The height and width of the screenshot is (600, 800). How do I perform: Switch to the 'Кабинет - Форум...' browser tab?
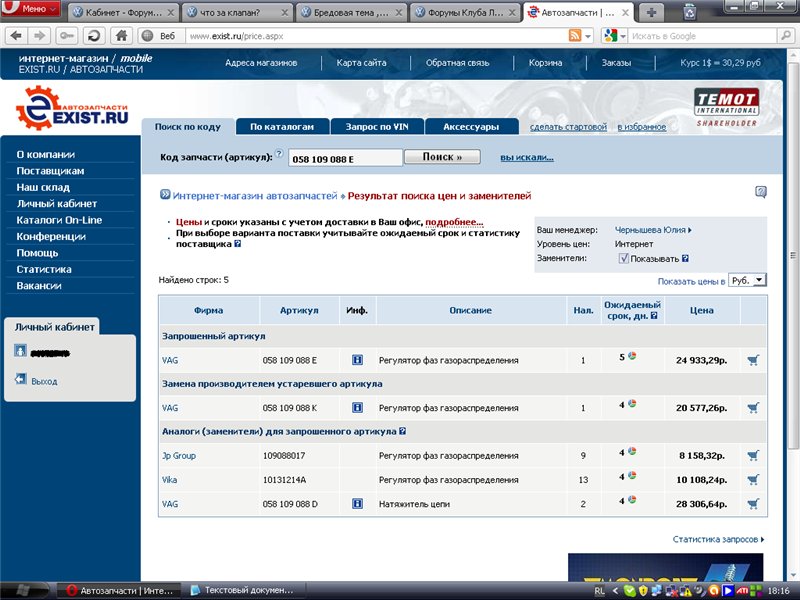point(123,13)
